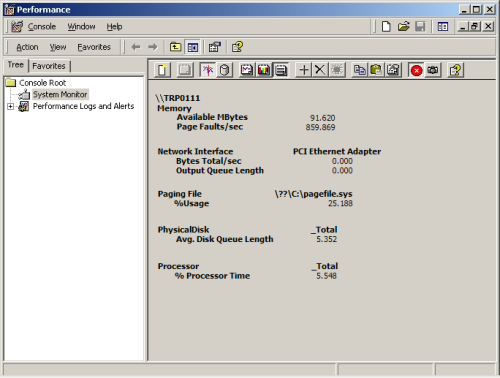Select the %Usage counter
This screenshot has height=378, width=500.
click(192, 203)
